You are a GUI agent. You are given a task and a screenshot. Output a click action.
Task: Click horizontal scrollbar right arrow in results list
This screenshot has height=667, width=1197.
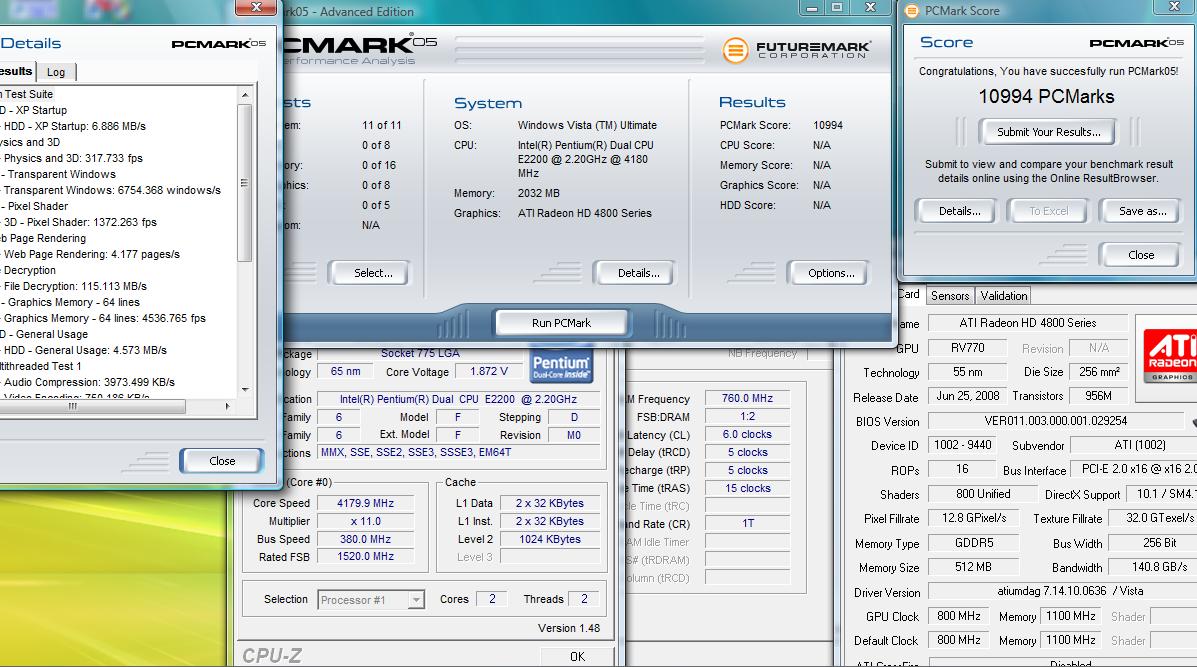[x=227, y=407]
